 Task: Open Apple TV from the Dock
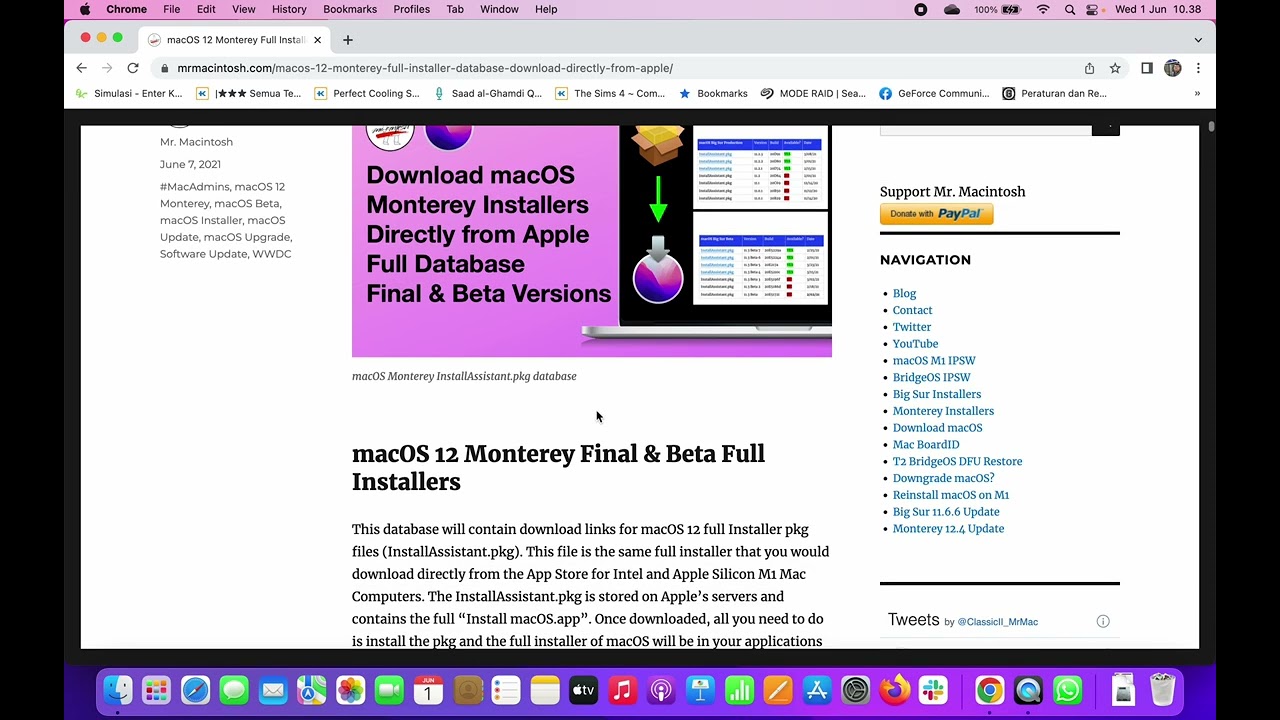click(583, 690)
